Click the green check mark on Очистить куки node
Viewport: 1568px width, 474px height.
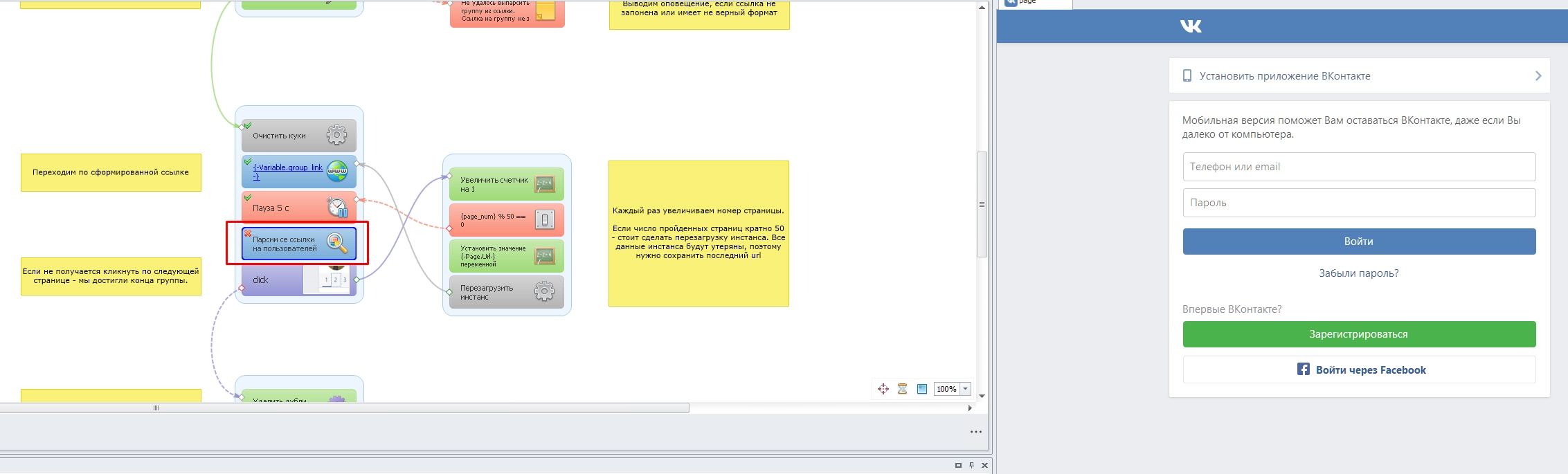tap(248, 125)
